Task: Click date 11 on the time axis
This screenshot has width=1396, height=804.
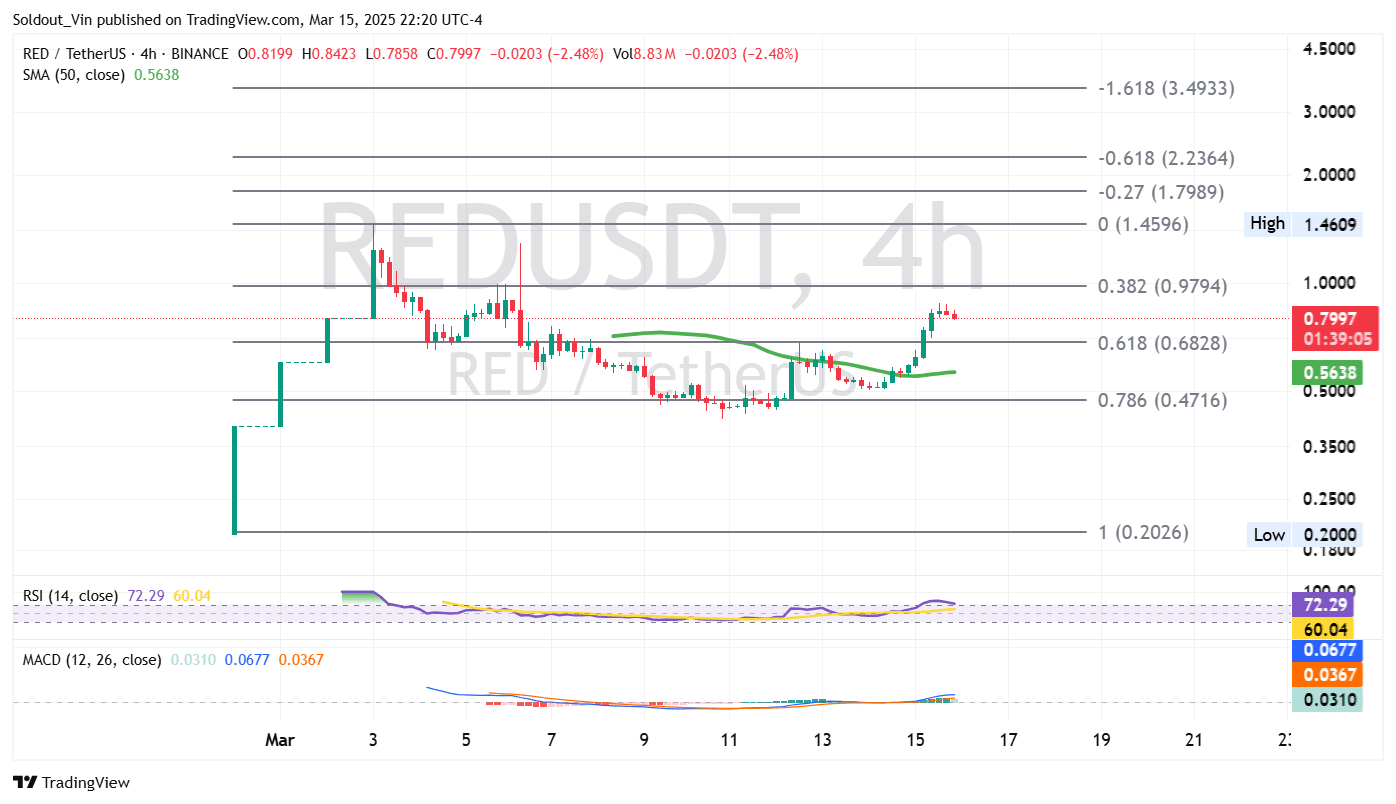Action: 730,740
